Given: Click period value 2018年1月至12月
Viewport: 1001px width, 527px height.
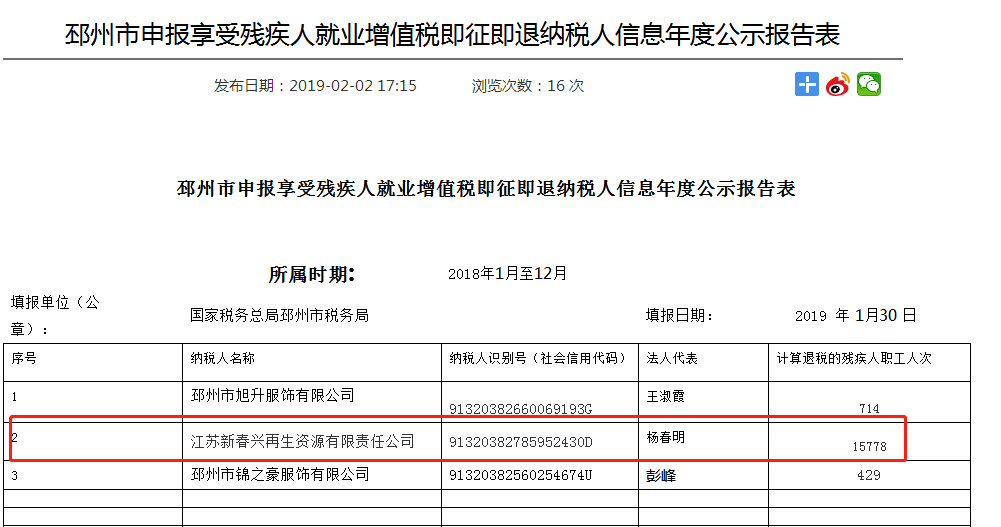Looking at the screenshot, I should tap(508, 274).
